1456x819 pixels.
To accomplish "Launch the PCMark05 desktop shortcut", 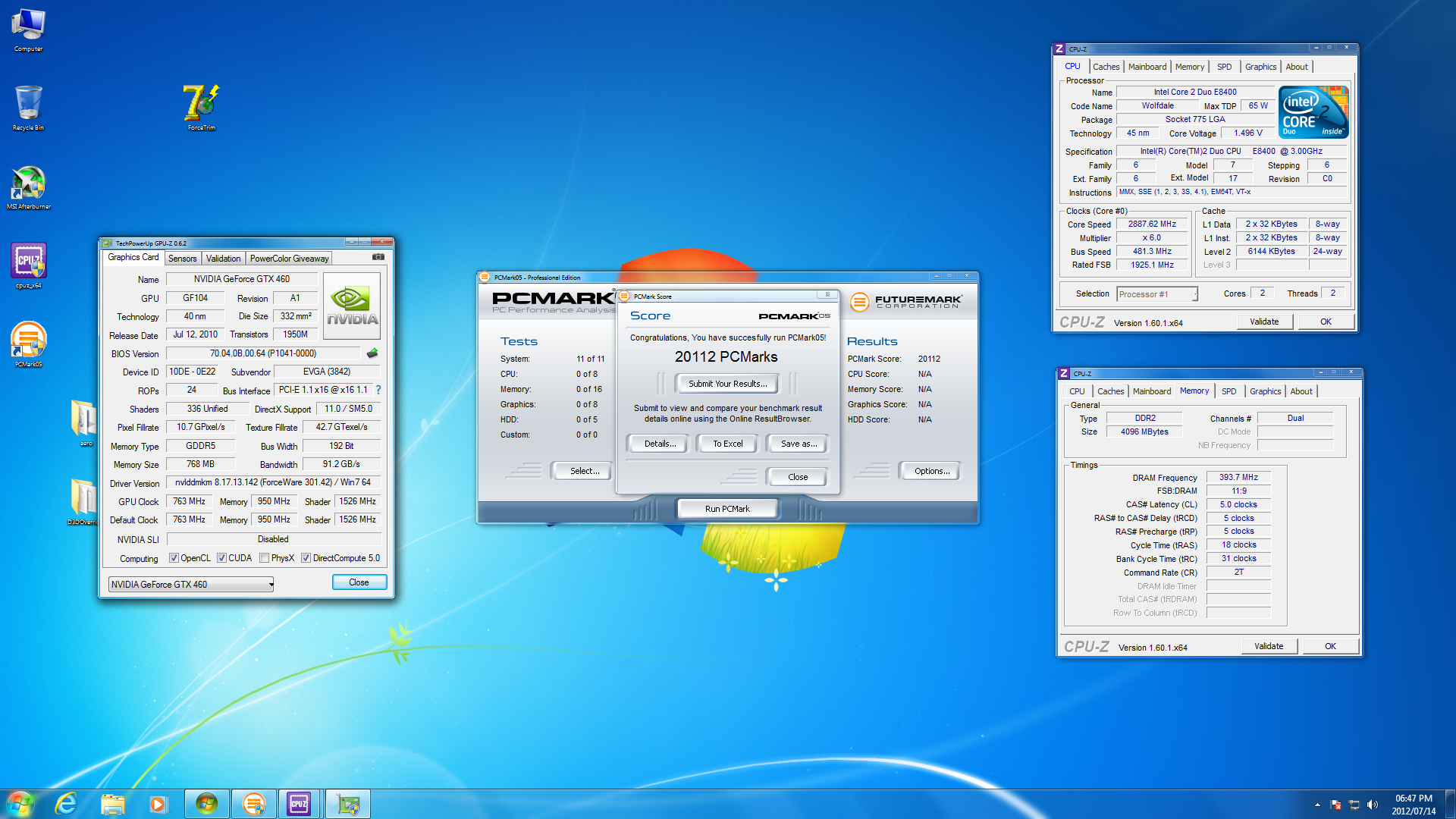I will (x=28, y=344).
